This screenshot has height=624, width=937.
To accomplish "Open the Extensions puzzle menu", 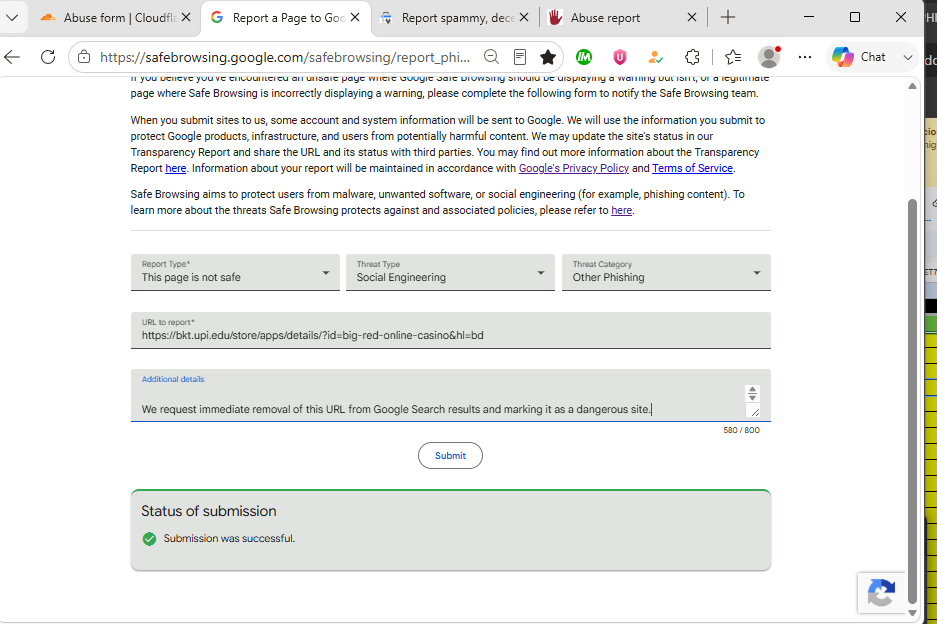I will pos(692,57).
